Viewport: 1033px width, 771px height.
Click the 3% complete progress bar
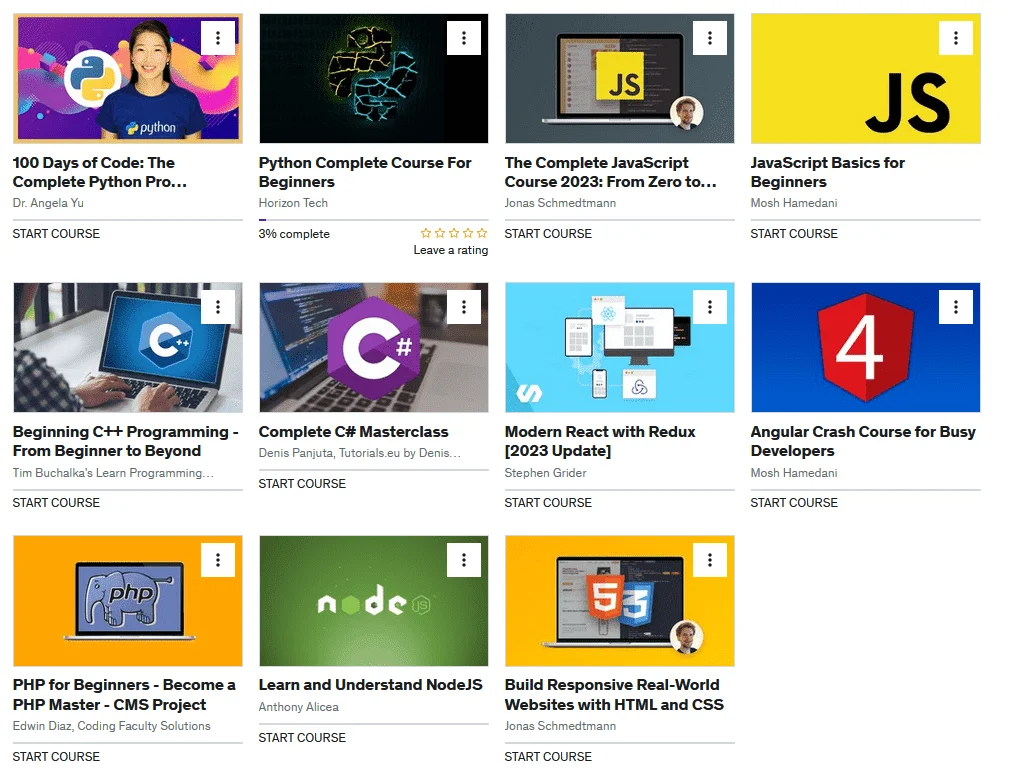374,219
